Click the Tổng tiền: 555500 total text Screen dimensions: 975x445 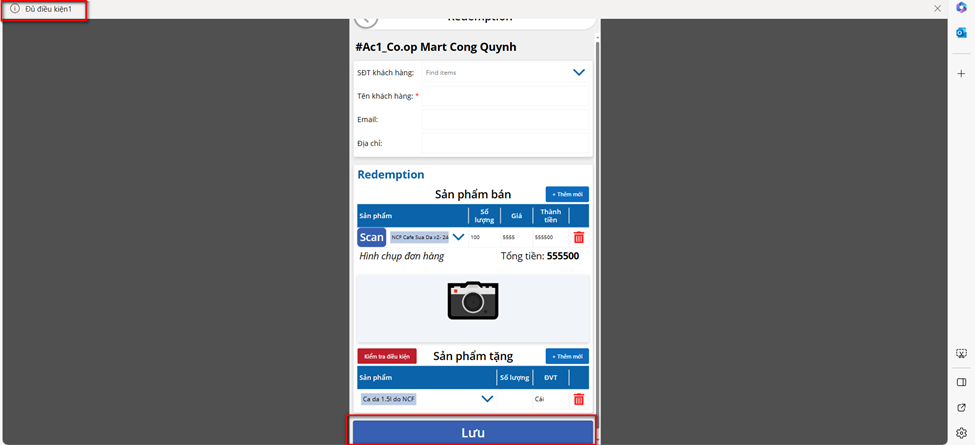(x=540, y=255)
